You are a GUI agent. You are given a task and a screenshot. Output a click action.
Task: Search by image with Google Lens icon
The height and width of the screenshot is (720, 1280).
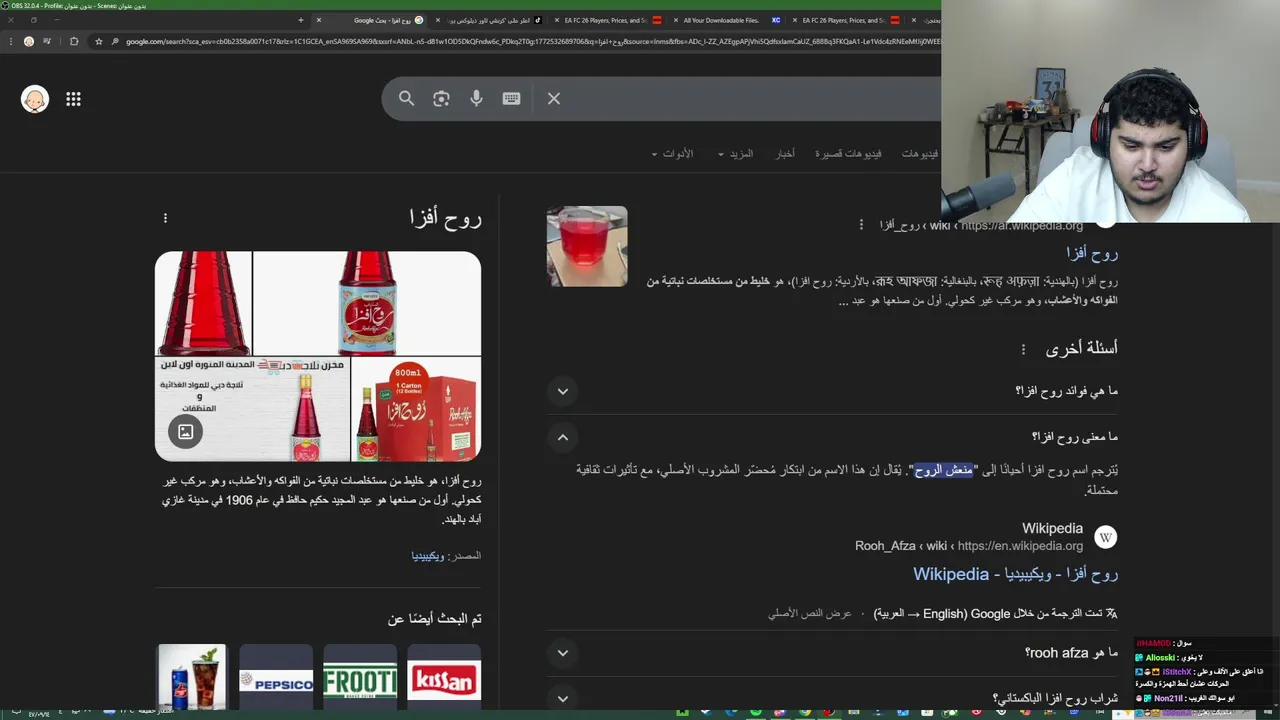441,99
